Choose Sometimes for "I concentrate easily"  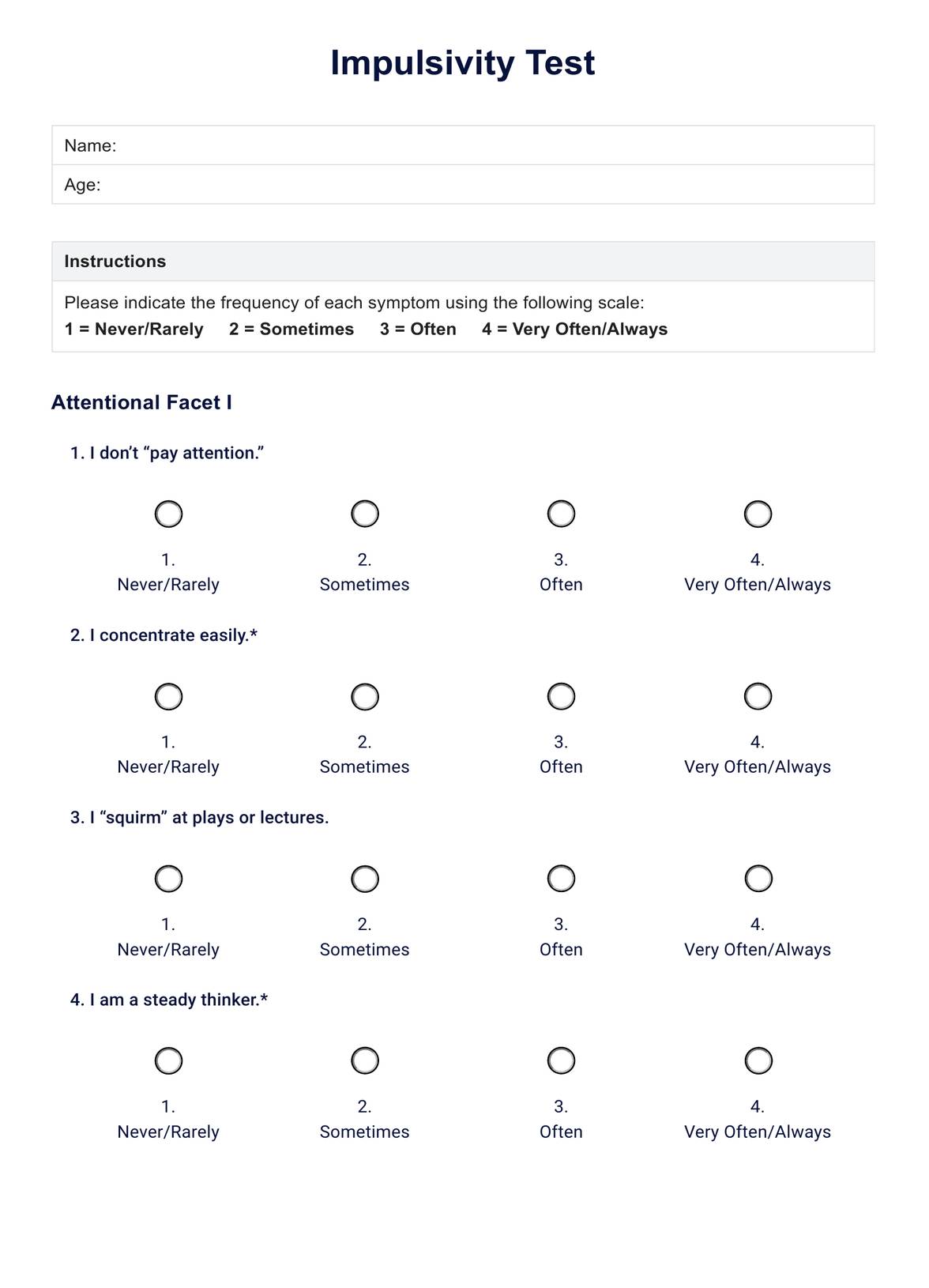click(365, 697)
